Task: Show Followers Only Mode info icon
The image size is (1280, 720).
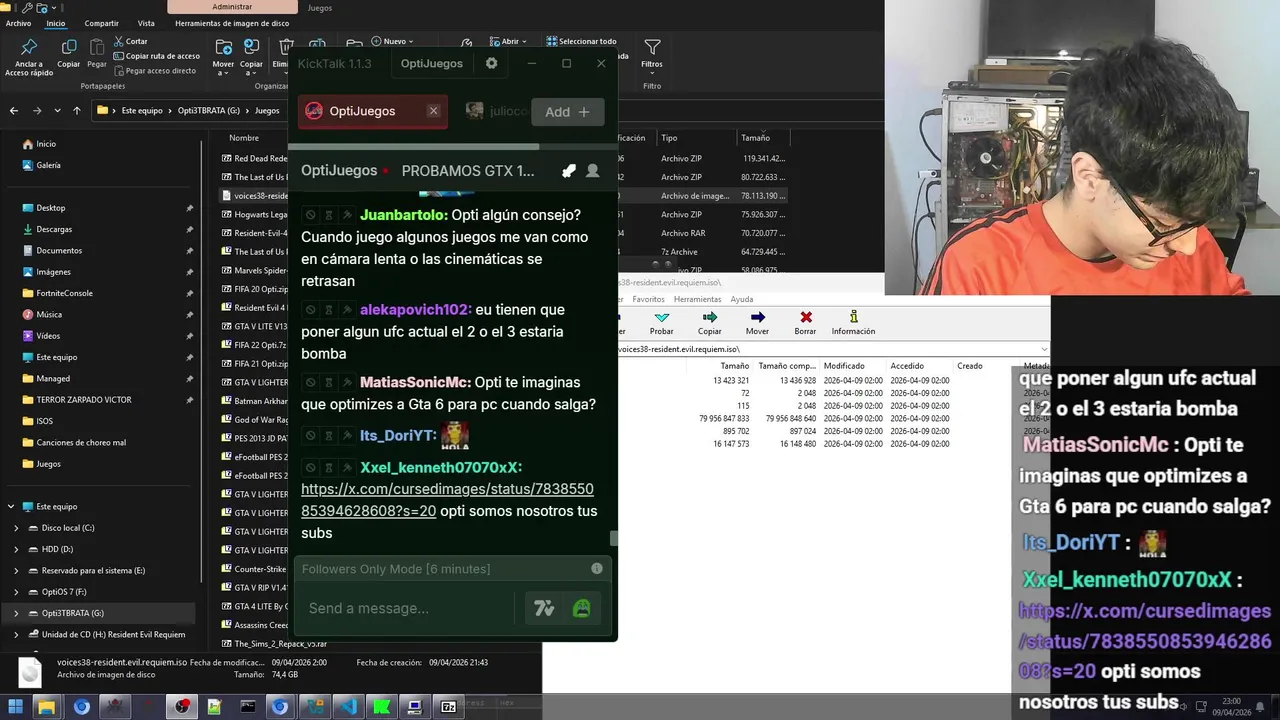Action: pyautogui.click(x=597, y=568)
